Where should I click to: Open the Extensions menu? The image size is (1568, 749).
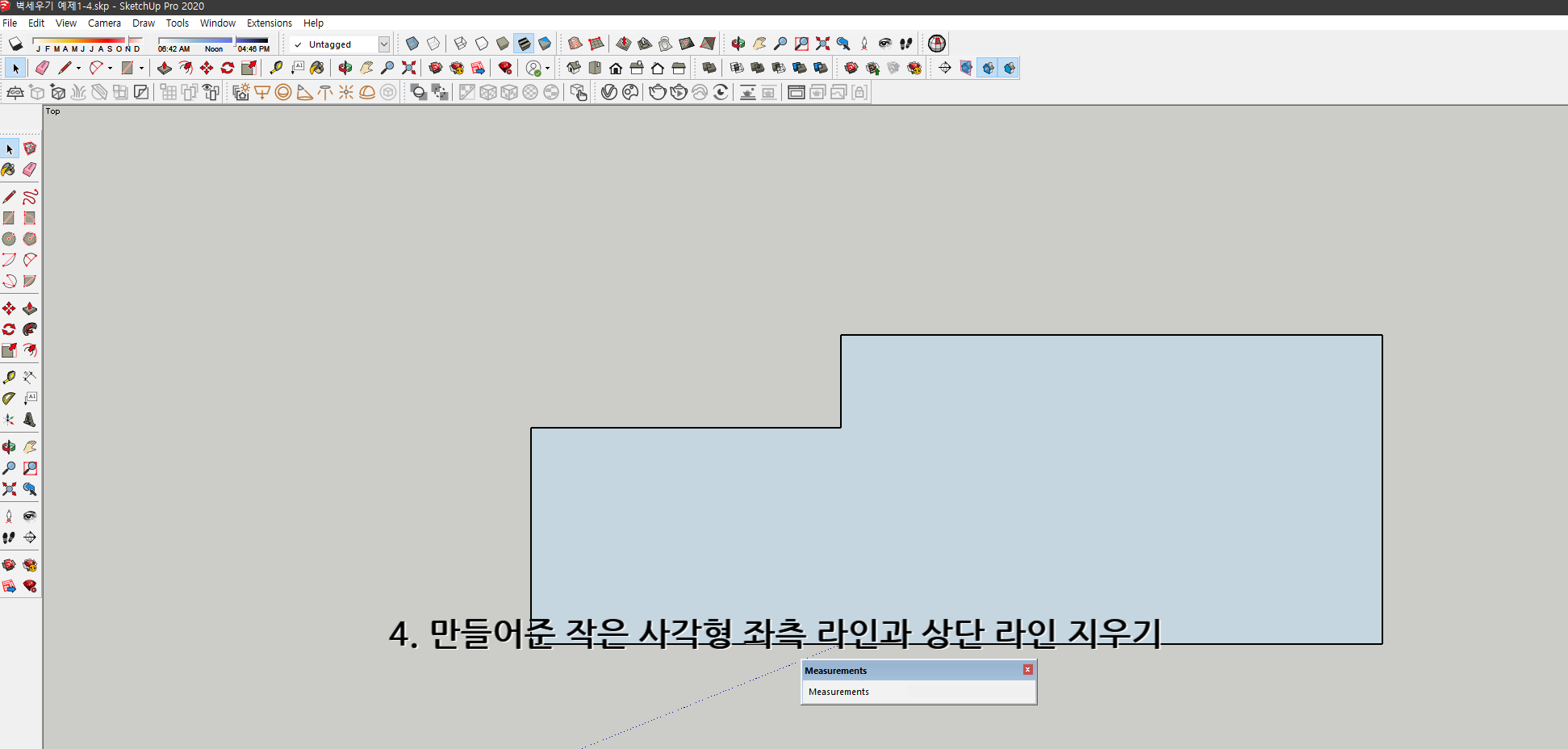pyautogui.click(x=270, y=23)
